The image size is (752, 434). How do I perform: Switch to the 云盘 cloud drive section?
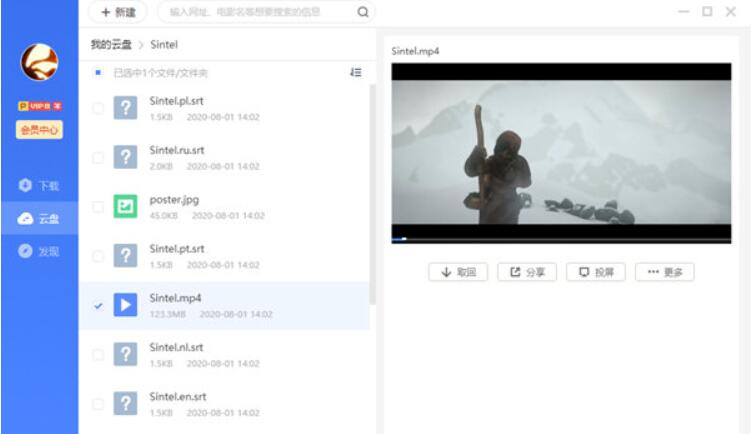[x=39, y=219]
